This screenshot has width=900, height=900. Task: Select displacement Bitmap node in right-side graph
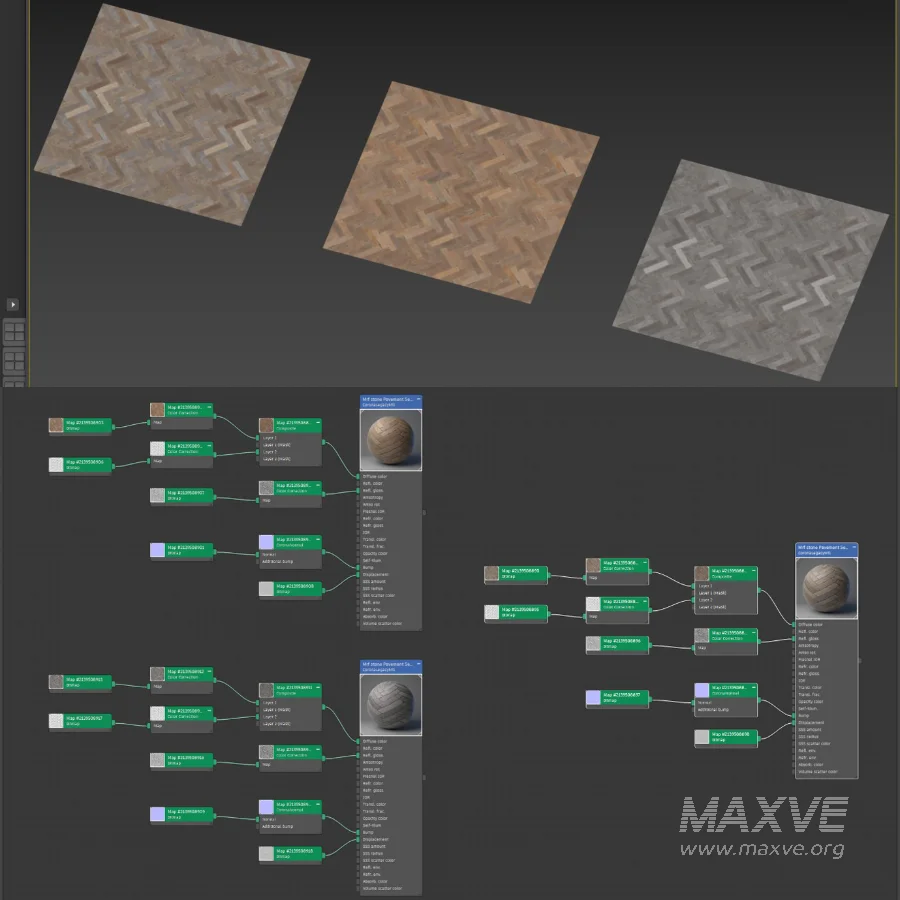pos(726,737)
